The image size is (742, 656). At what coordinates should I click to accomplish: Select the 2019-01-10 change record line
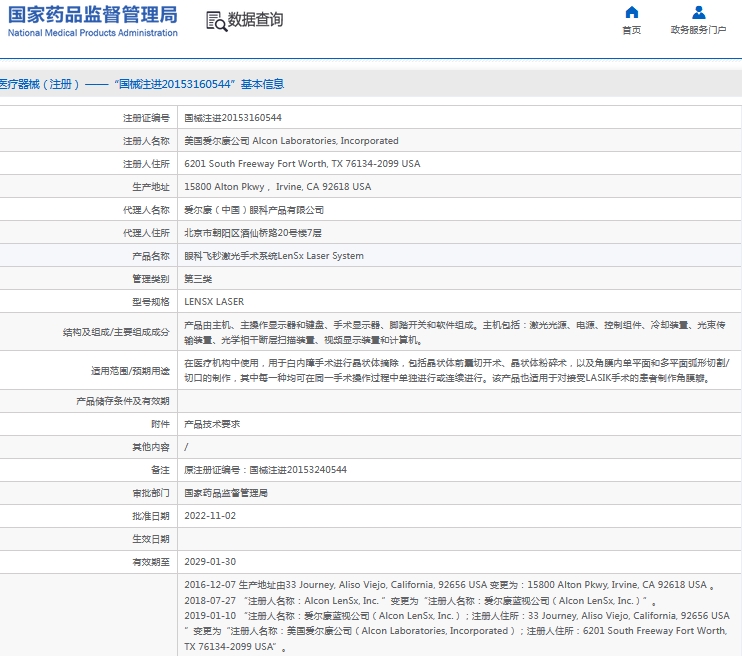[x=457, y=631]
